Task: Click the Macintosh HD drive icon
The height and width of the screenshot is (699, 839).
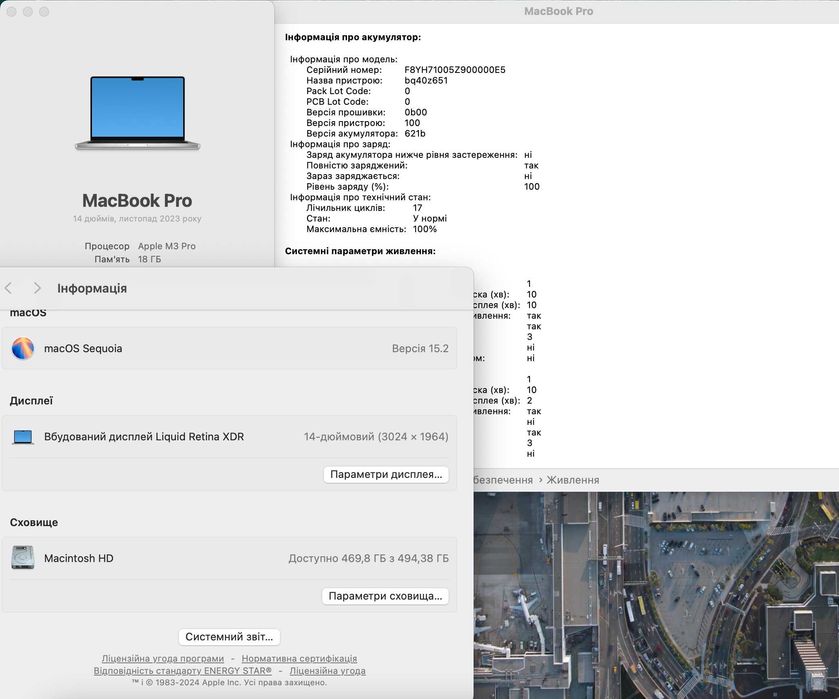Action: point(23,558)
